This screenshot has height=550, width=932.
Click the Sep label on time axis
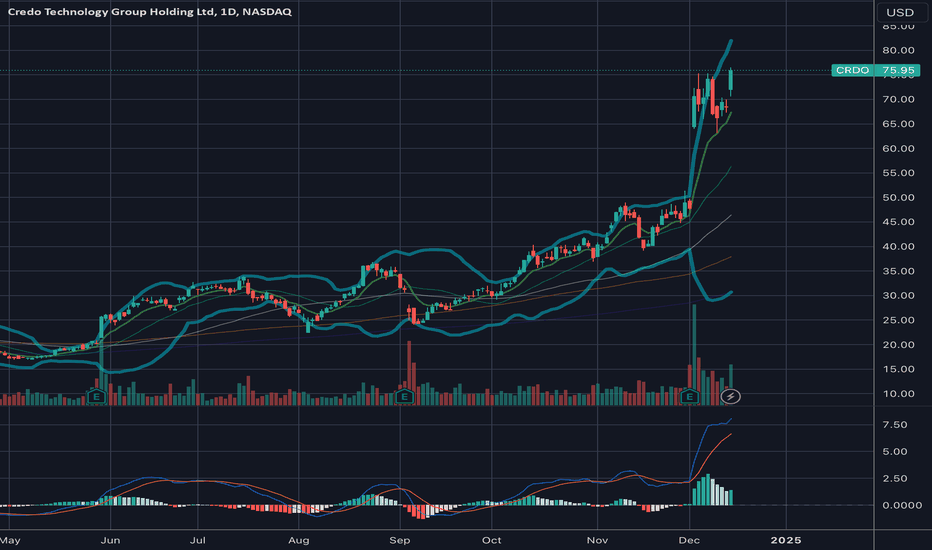coord(400,540)
